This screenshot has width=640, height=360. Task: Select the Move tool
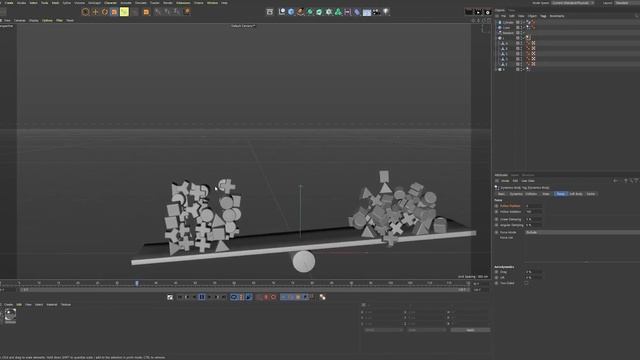click(x=96, y=12)
